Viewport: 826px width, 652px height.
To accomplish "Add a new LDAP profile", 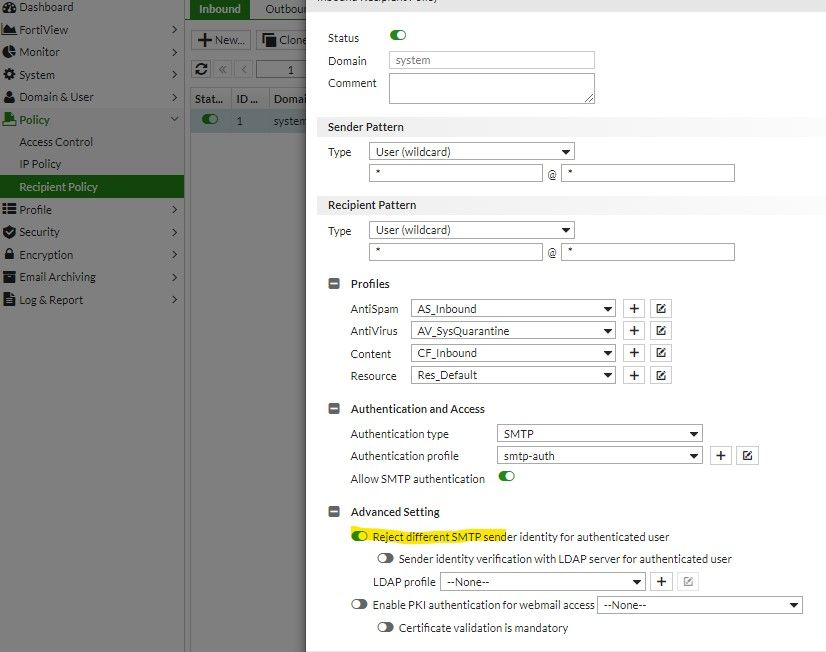I will tap(662, 581).
